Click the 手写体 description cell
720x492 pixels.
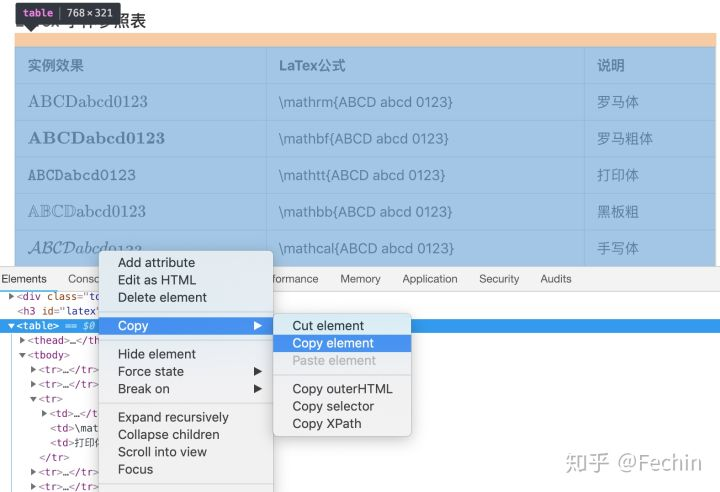(650, 248)
